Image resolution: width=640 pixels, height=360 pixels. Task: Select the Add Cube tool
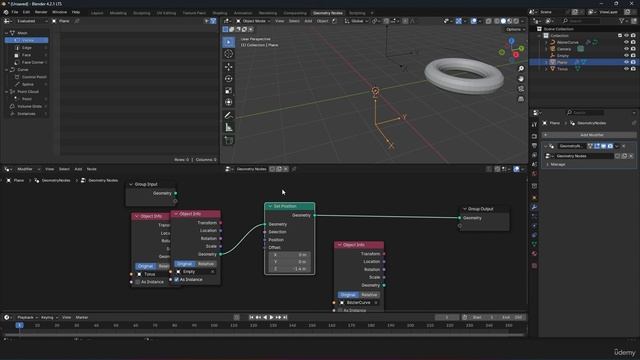229,140
